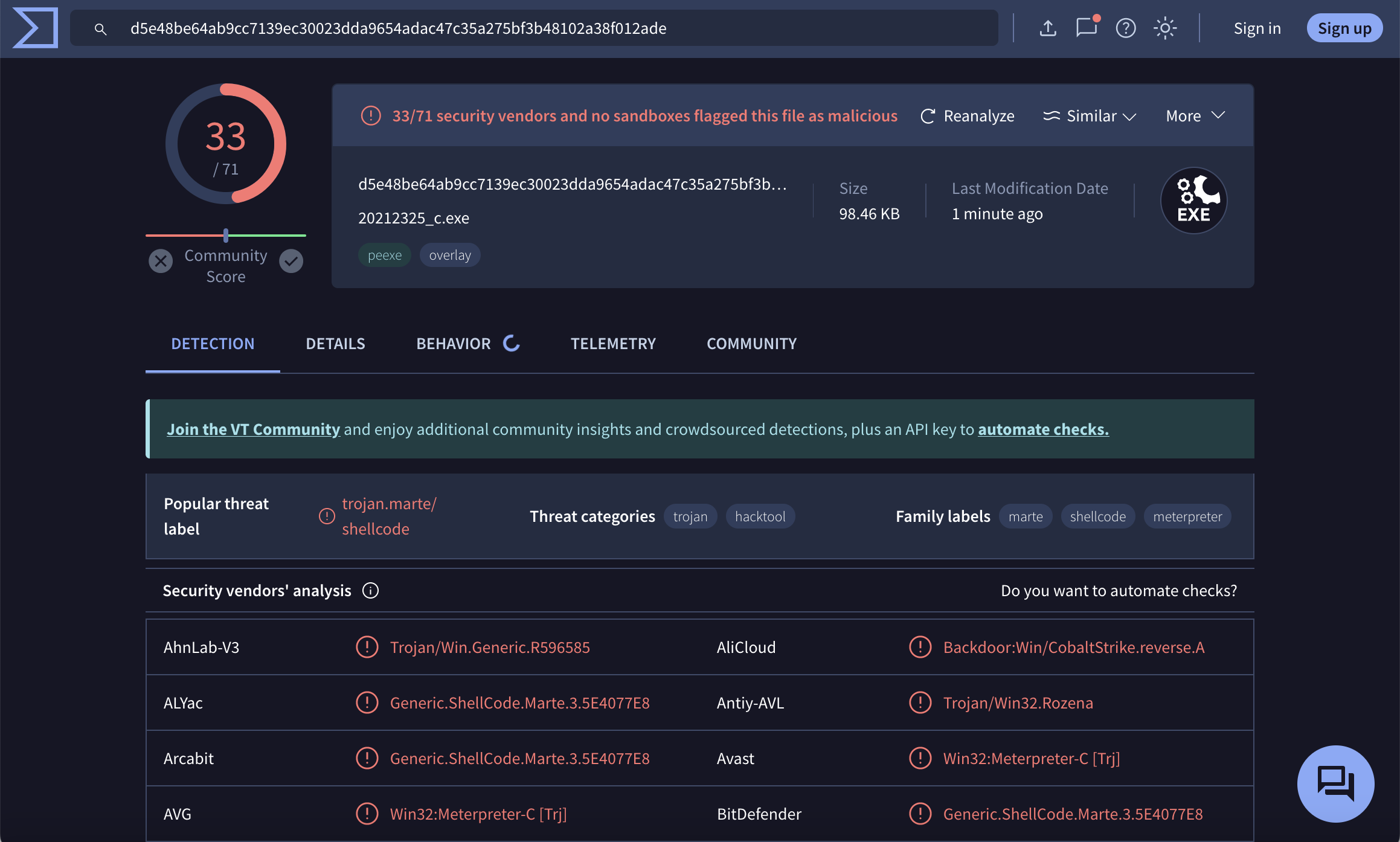Follow the Join the VT Community link
This screenshot has height=842, width=1400.
pos(253,429)
